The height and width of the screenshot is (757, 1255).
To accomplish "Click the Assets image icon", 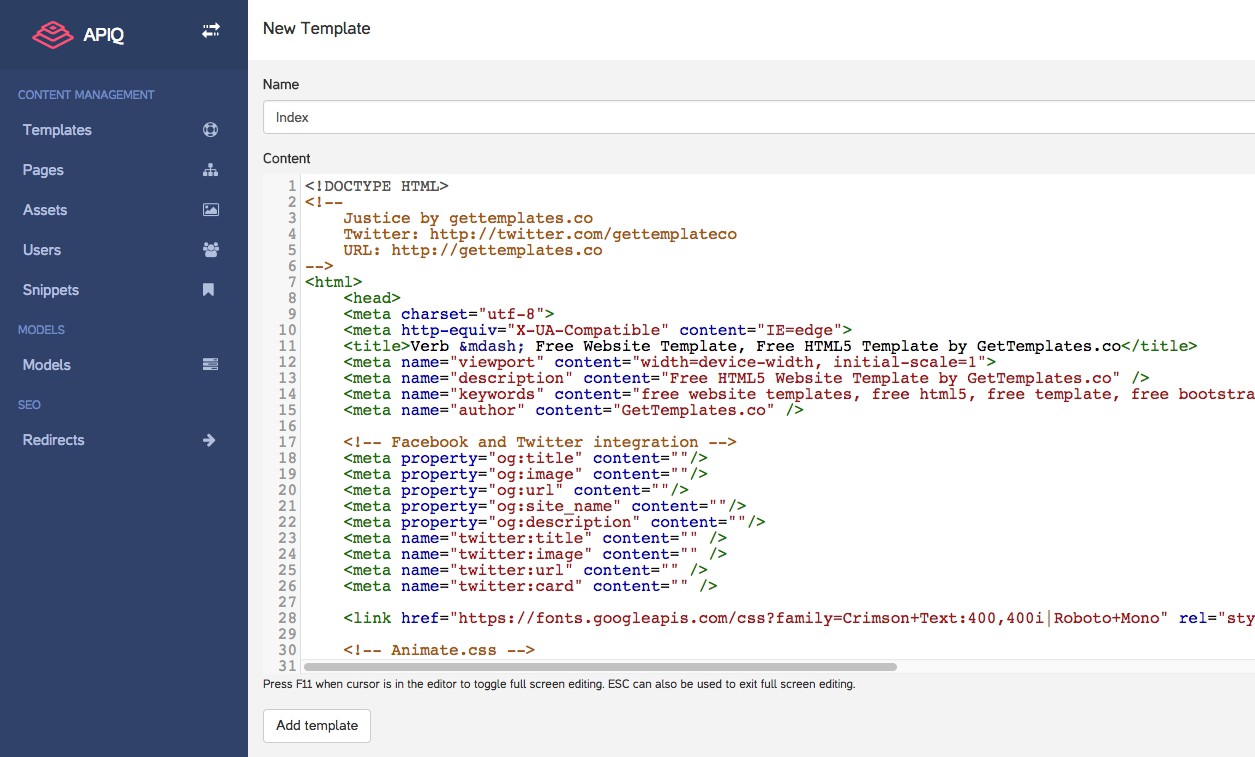I will pyautogui.click(x=210, y=210).
